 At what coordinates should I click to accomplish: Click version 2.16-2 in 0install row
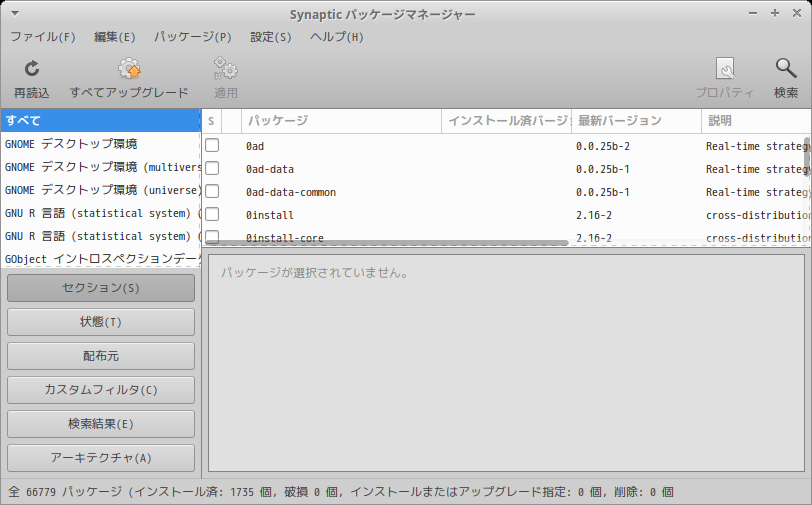click(594, 215)
